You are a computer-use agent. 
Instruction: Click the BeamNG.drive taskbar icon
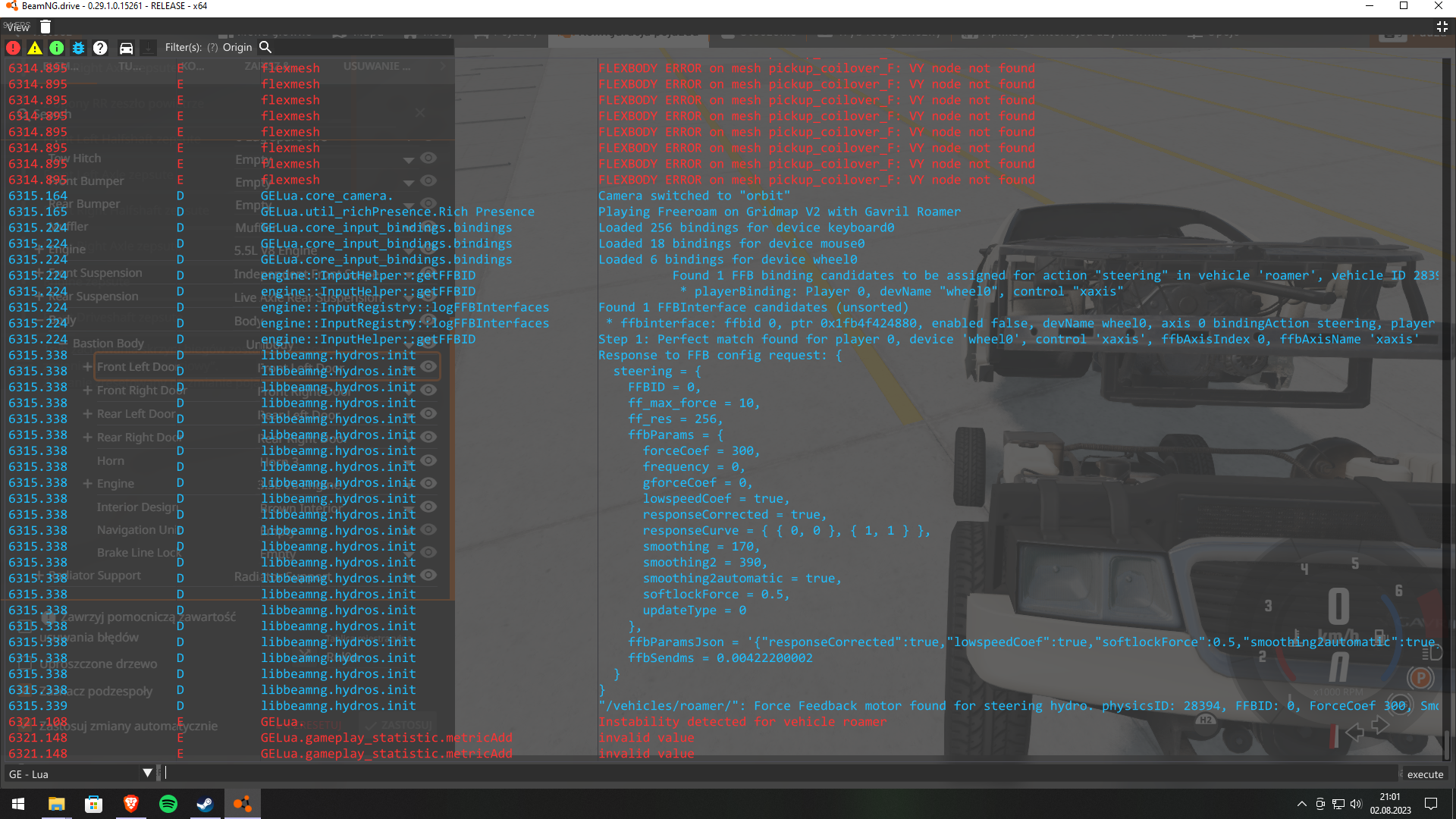tap(242, 804)
